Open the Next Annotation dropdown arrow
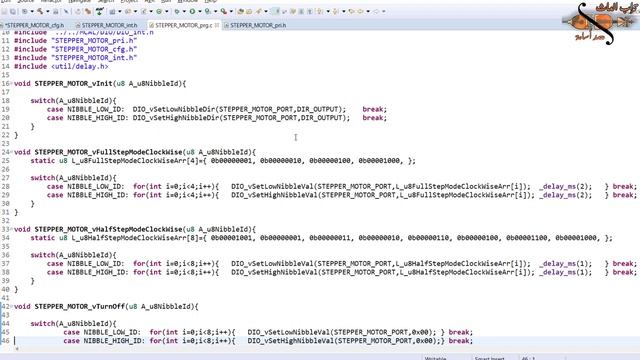The image size is (640, 360). [328, 11]
